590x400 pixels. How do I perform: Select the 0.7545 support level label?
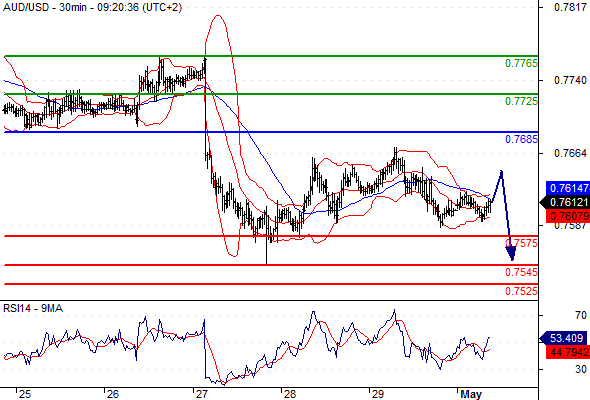[x=521, y=272]
